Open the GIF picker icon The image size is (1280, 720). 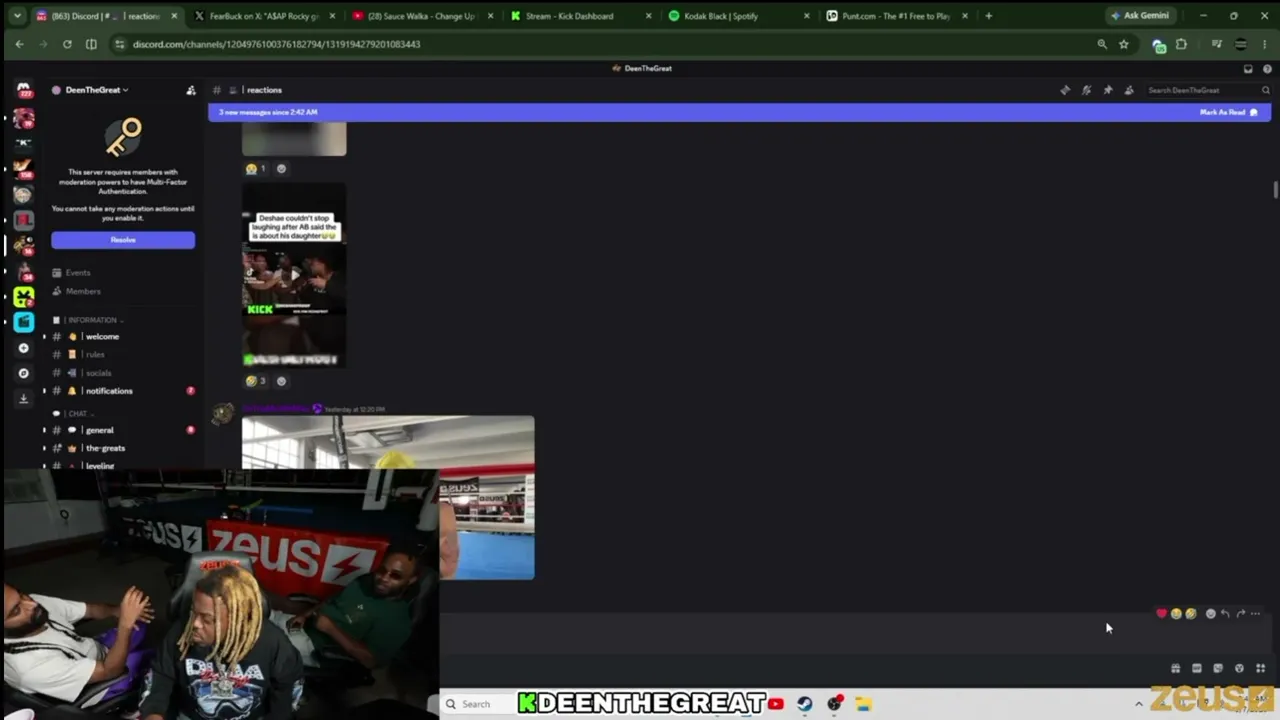click(1197, 669)
